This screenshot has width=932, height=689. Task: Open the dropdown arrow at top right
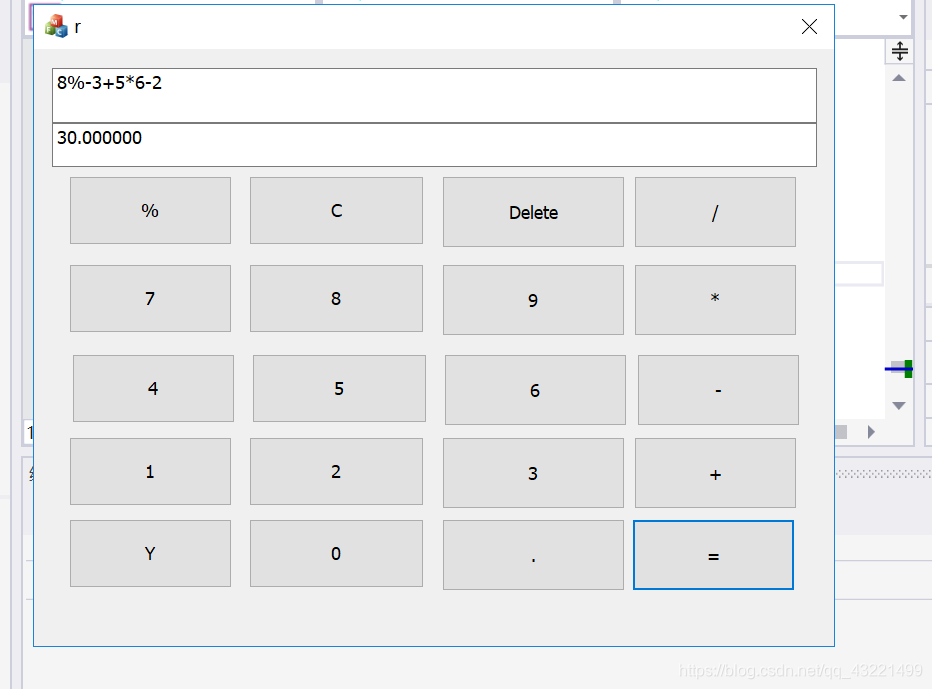tap(903, 17)
